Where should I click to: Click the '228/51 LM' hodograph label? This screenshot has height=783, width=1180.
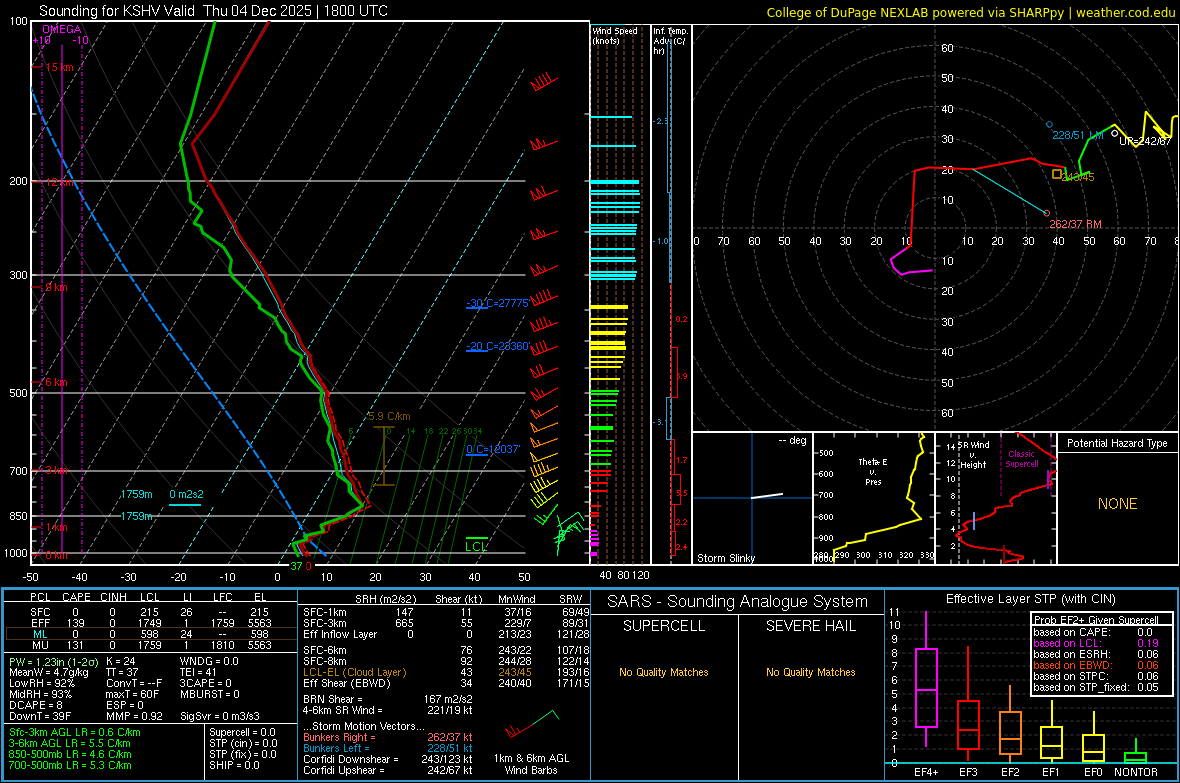coord(1078,136)
